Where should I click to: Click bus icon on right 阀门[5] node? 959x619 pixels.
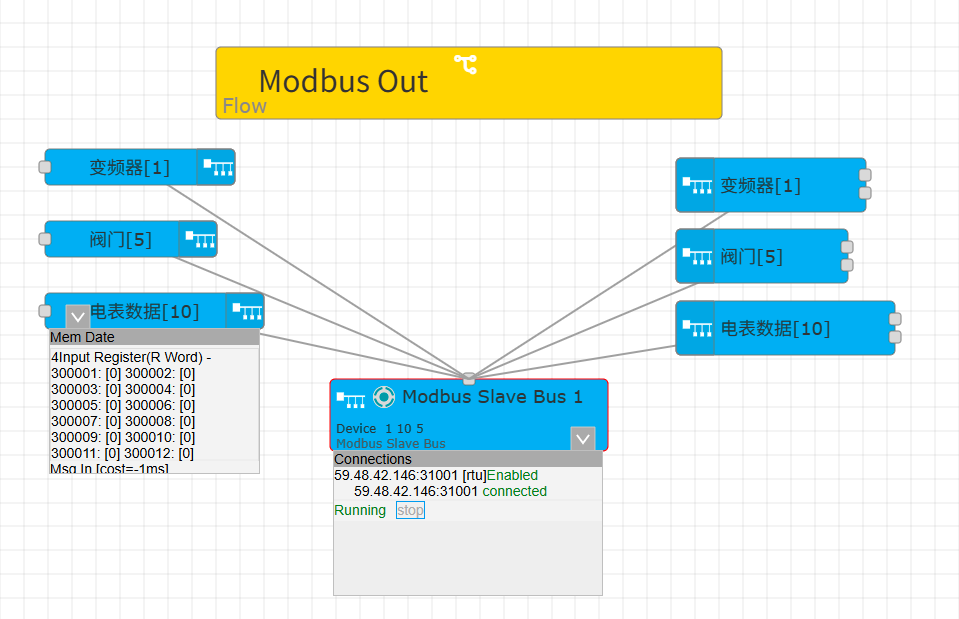(x=697, y=256)
